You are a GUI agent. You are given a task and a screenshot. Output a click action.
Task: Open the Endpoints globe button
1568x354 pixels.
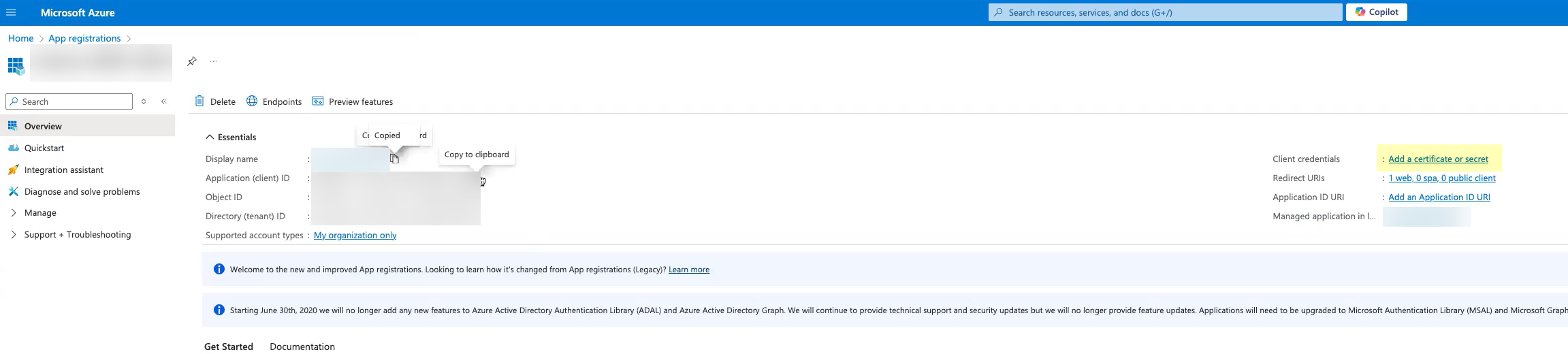point(252,101)
